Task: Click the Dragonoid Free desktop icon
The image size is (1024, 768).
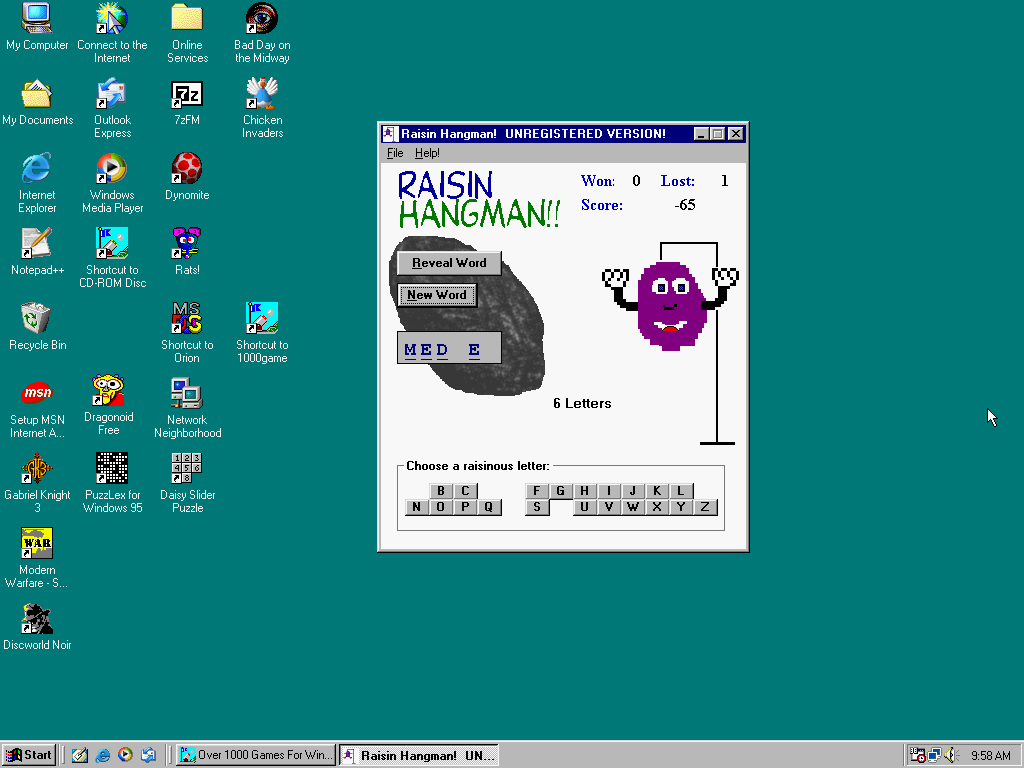Action: [109, 391]
